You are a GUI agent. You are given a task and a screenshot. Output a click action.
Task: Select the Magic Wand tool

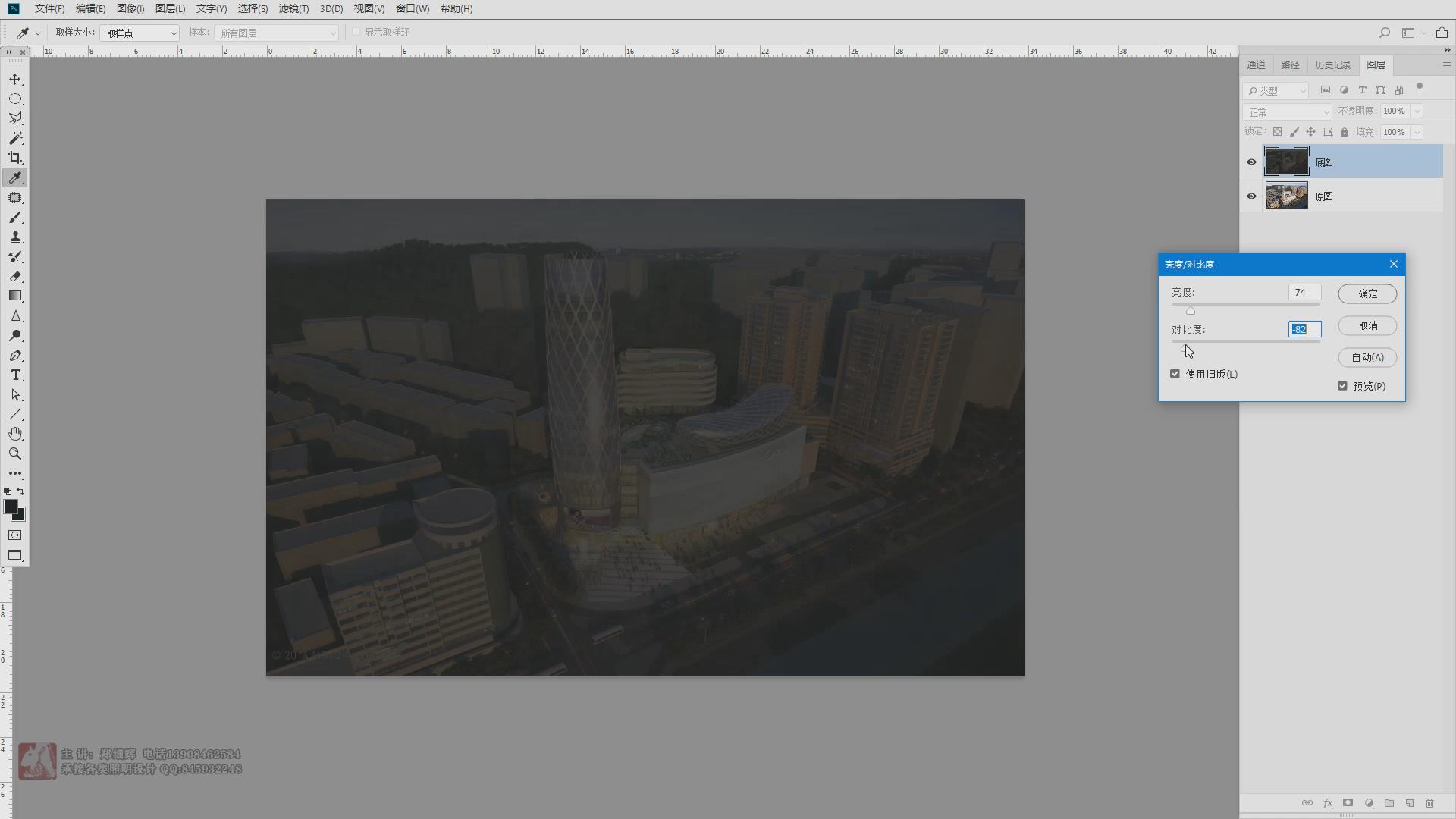tap(15, 139)
